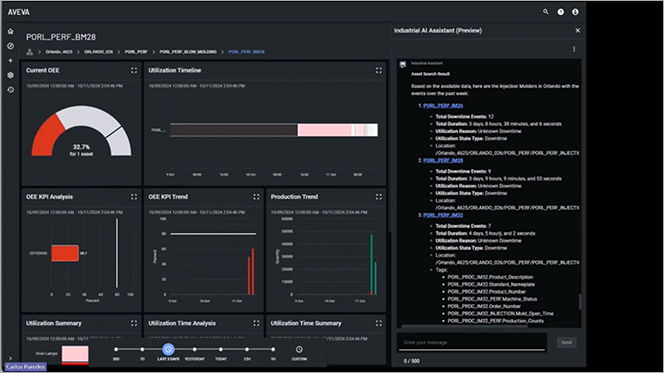
Task: Select the 12H time range point
Action: click(x=247, y=349)
